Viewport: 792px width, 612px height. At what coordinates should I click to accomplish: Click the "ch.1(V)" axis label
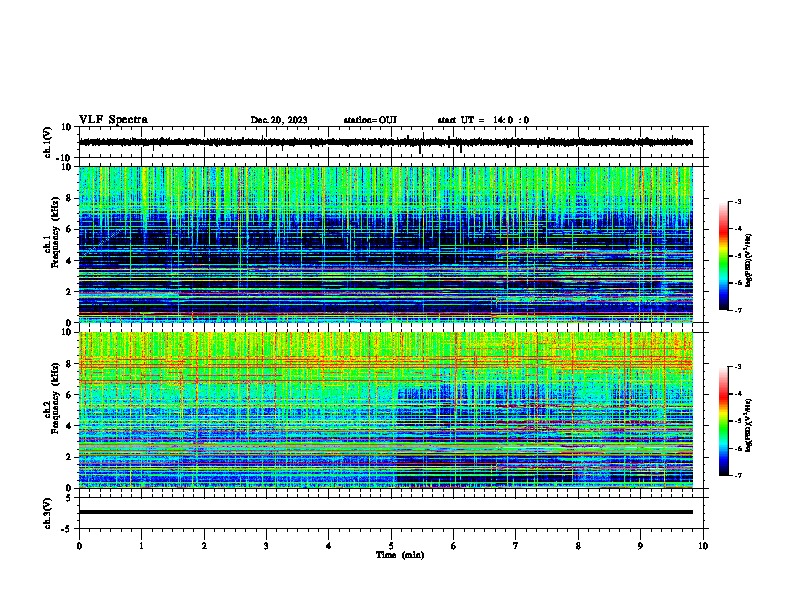click(48, 142)
